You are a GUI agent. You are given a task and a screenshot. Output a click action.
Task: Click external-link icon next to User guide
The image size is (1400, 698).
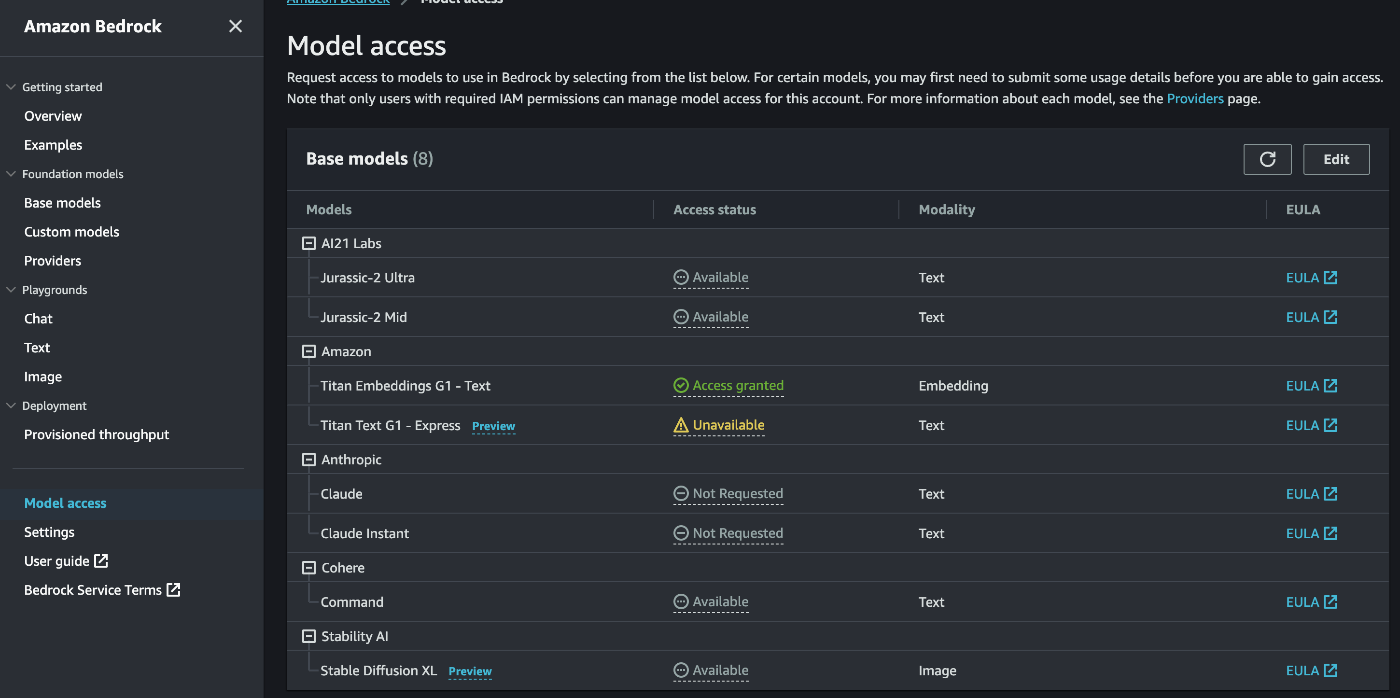point(101,561)
